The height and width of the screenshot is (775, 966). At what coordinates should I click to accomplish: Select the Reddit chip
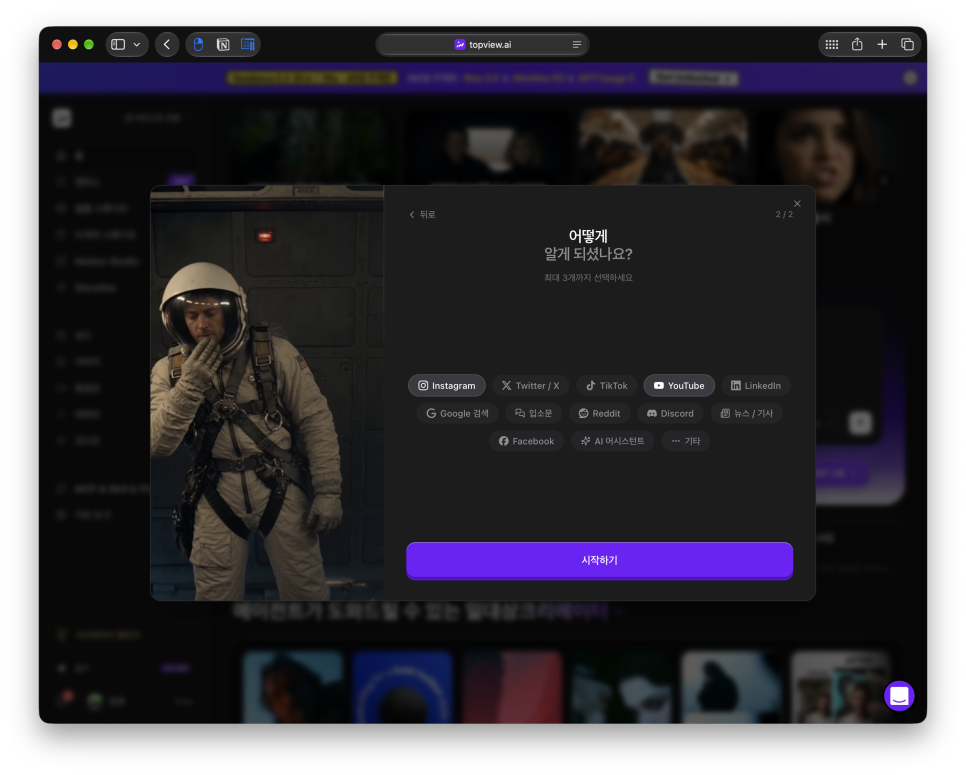click(599, 413)
